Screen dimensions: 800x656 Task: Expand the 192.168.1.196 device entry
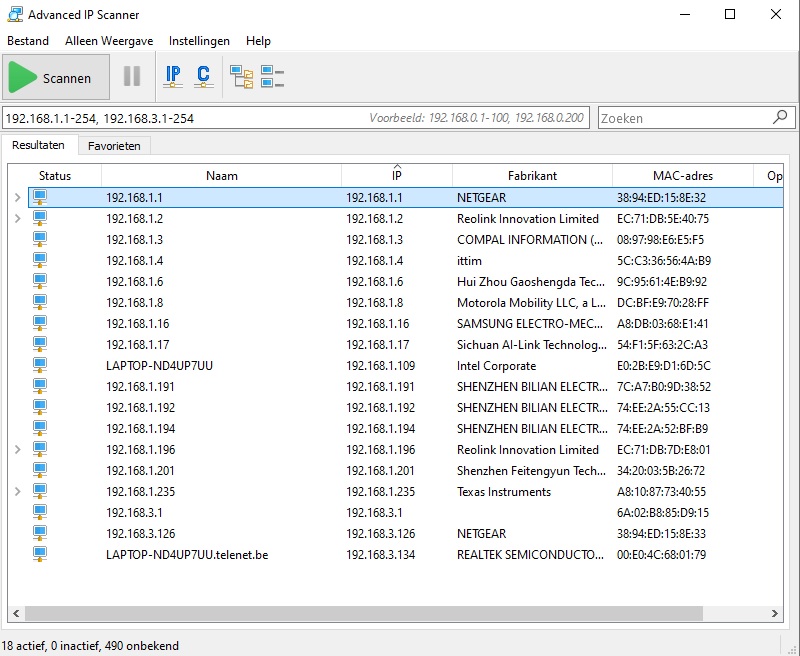point(17,450)
